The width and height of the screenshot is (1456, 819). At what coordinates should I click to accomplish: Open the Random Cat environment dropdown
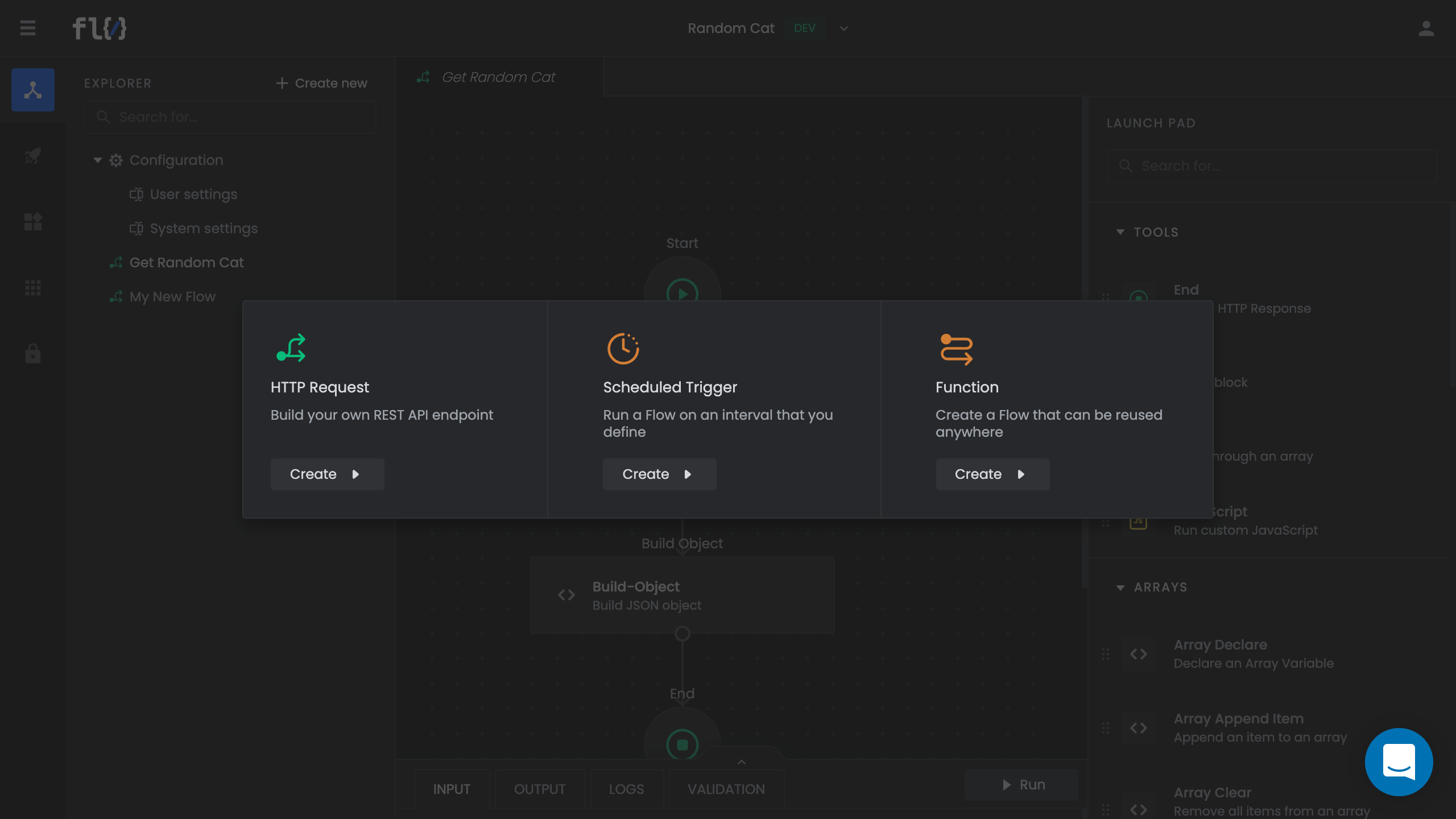pyautogui.click(x=844, y=28)
